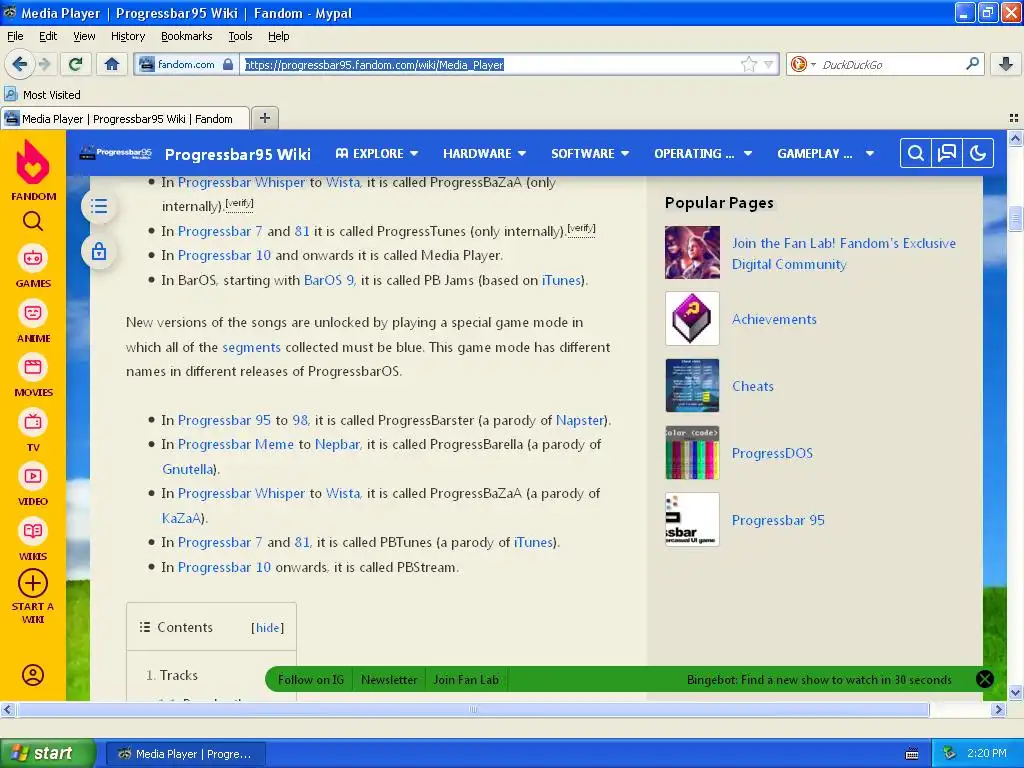The height and width of the screenshot is (768, 1024).
Task: Open Fandom Movies section
Action: [33, 375]
